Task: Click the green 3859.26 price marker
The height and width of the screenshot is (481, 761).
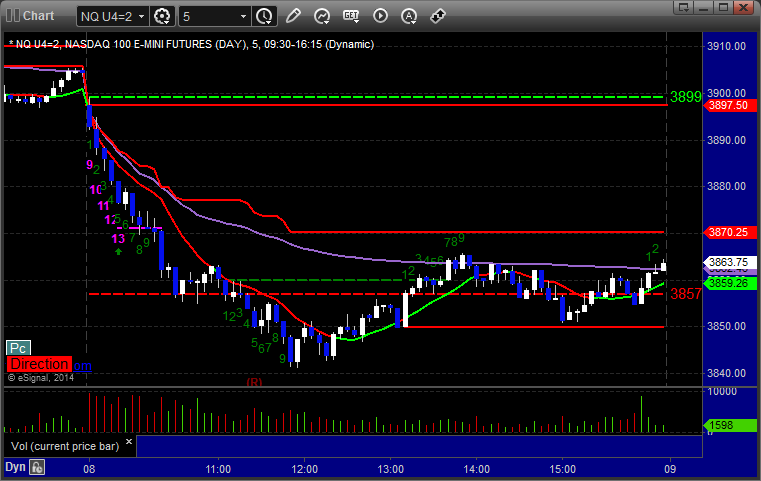Action: [x=729, y=283]
